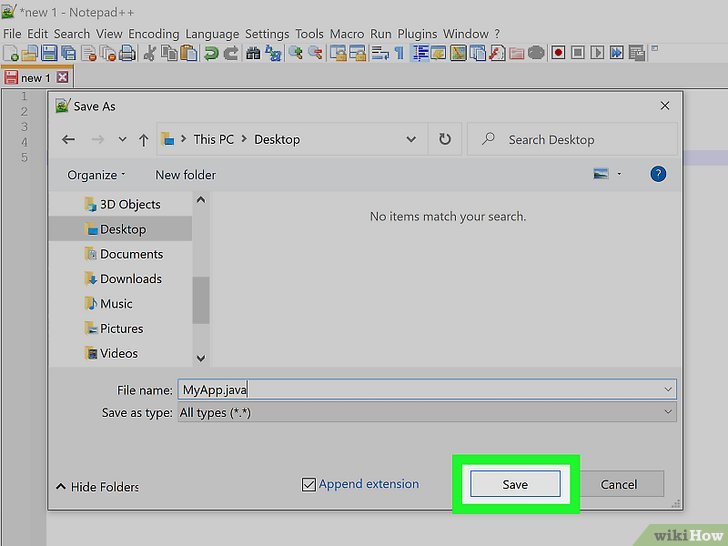728x546 pixels.
Task: Click the Cut scissors toolbar icon
Action: (x=150, y=53)
